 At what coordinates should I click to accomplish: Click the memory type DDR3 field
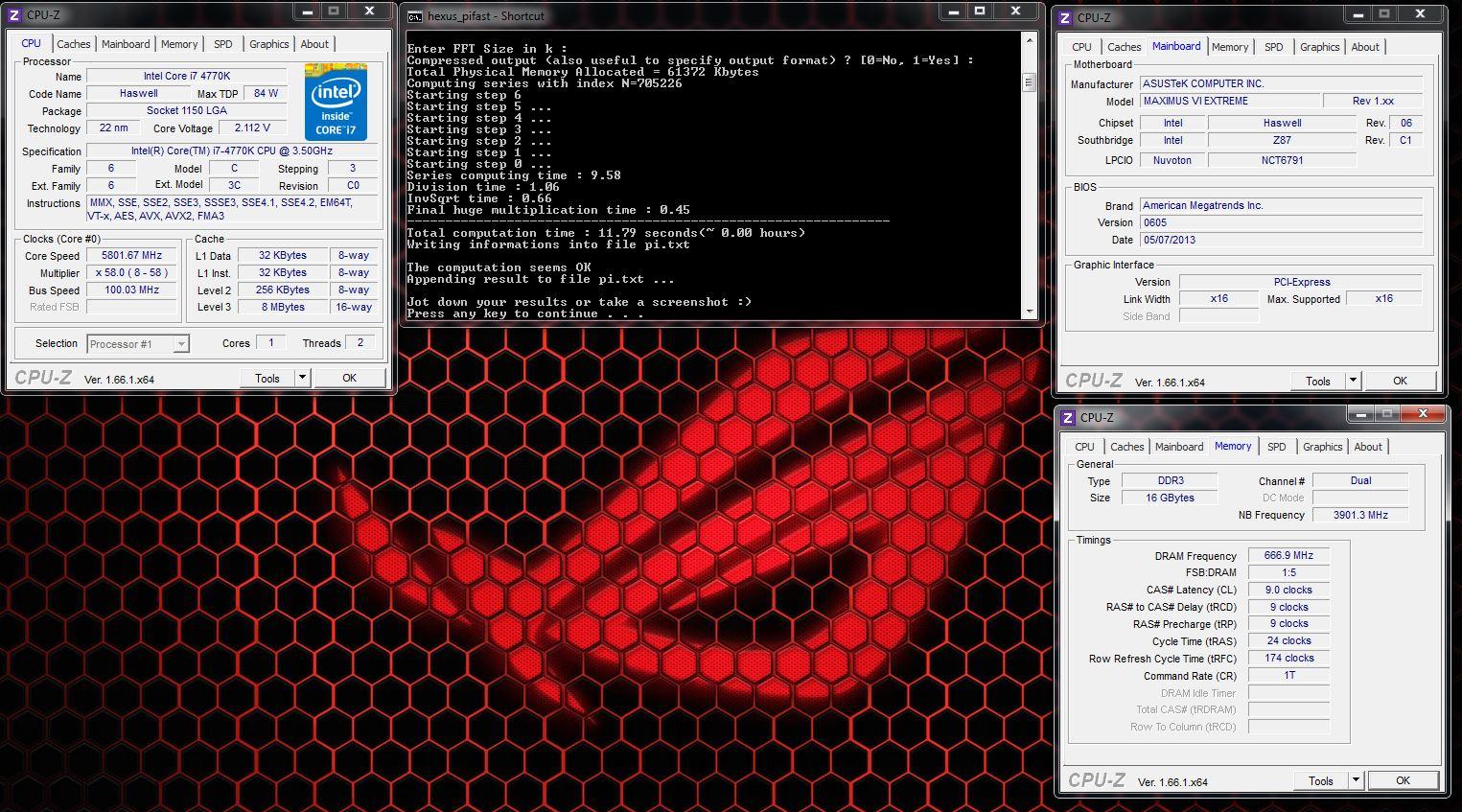pos(1171,481)
